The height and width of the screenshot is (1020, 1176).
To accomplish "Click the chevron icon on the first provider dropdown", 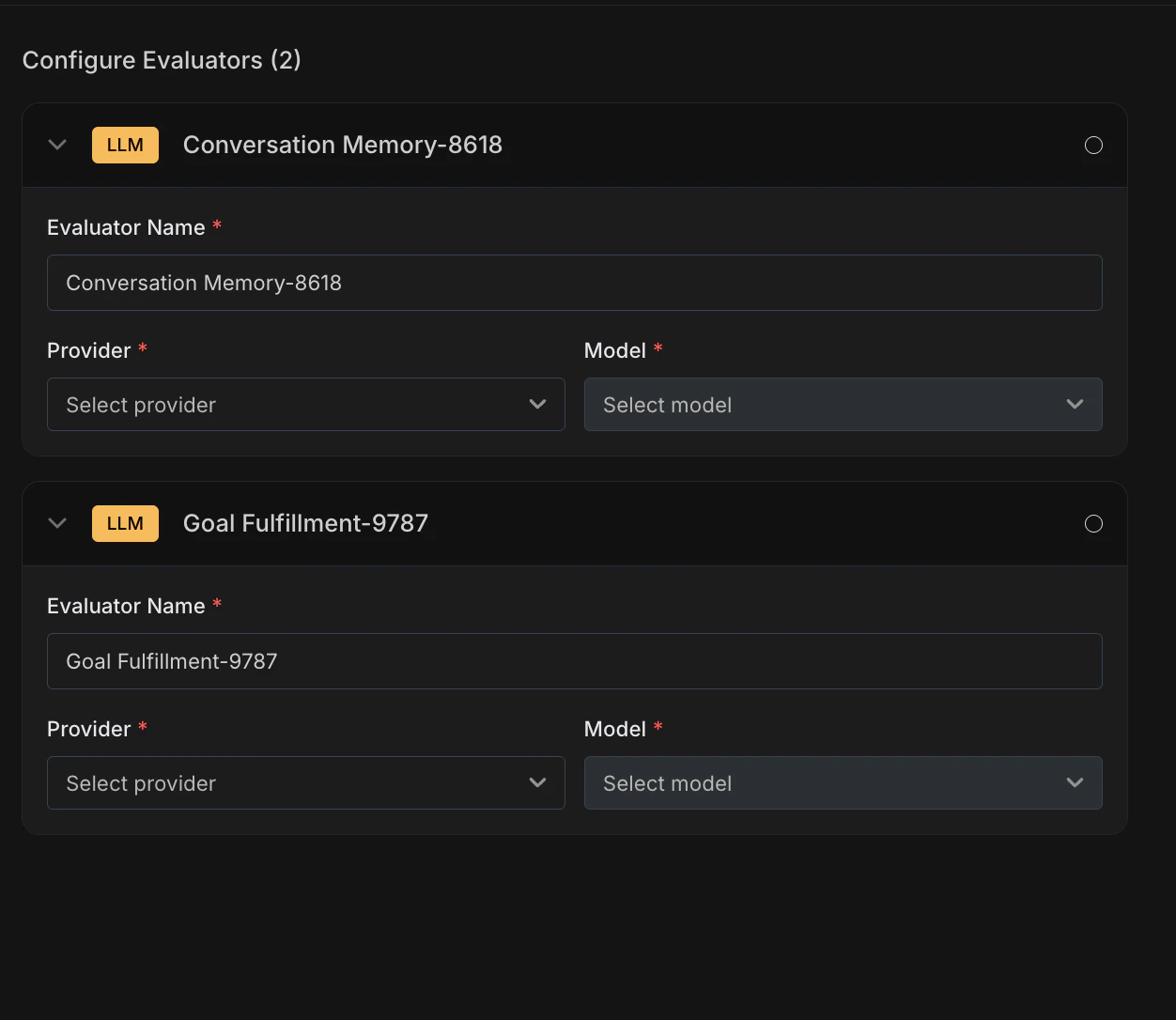I will click(x=537, y=404).
